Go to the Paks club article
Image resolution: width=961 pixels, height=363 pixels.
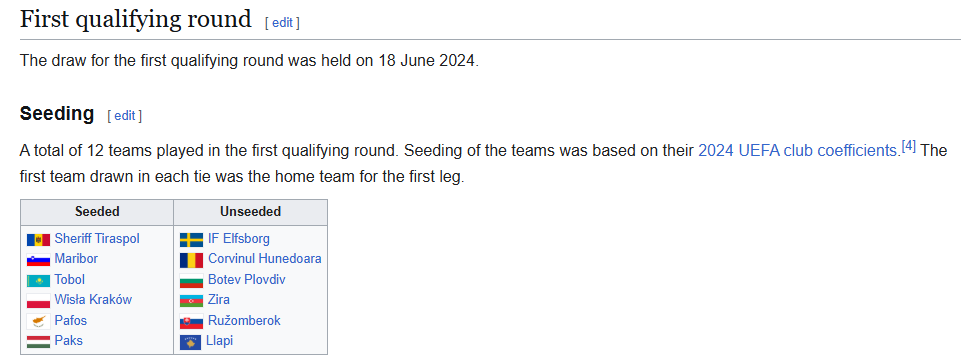click(x=69, y=341)
